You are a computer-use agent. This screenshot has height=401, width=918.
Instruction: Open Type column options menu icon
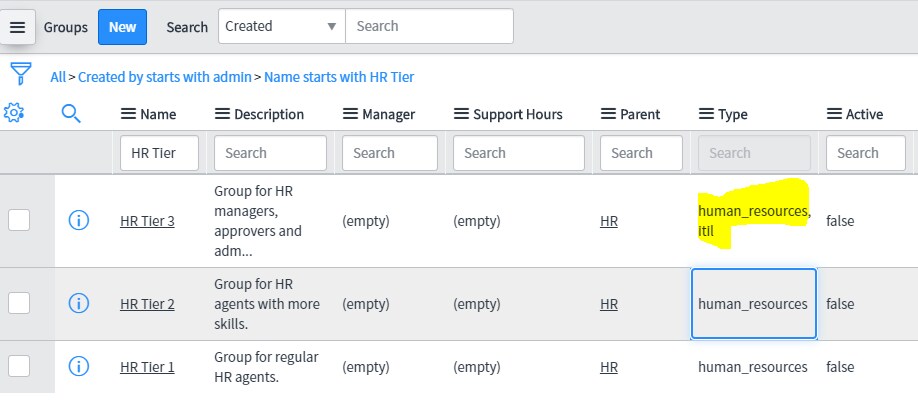[x=706, y=114]
